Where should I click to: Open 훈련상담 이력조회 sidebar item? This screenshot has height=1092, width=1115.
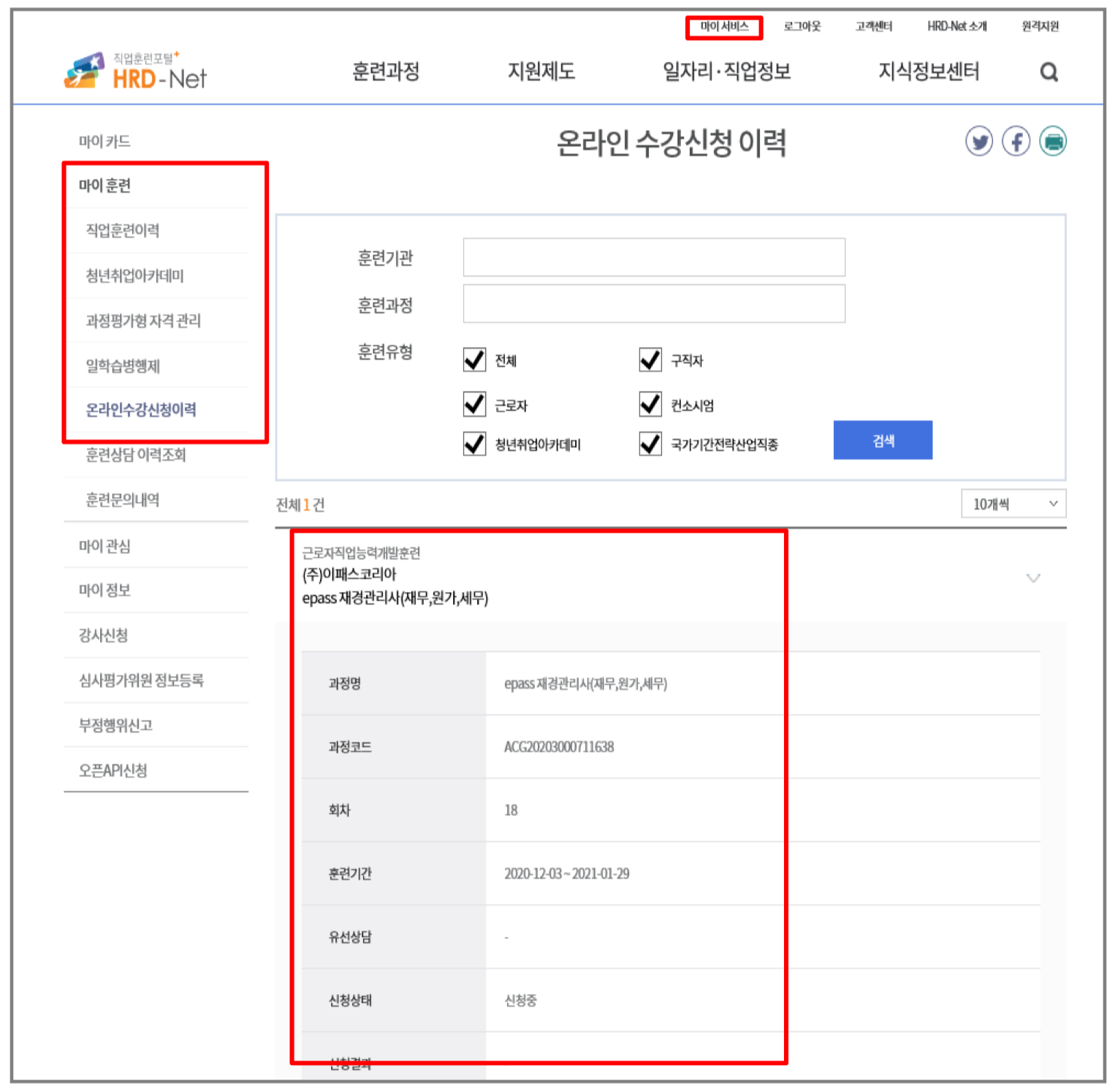(x=136, y=455)
